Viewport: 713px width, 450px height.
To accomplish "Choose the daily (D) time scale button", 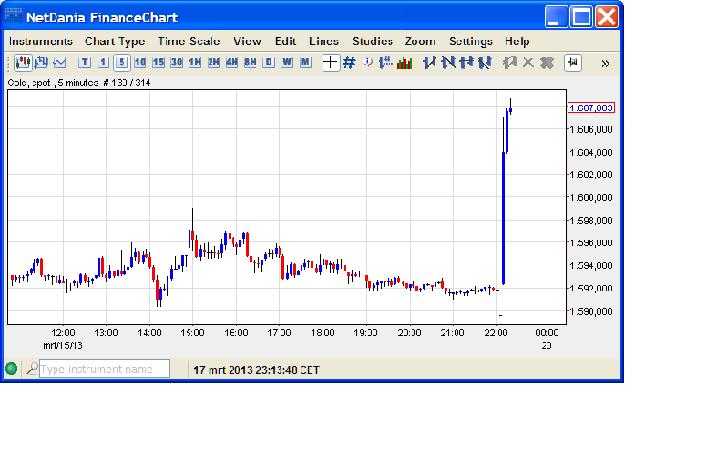I will tap(268, 63).
